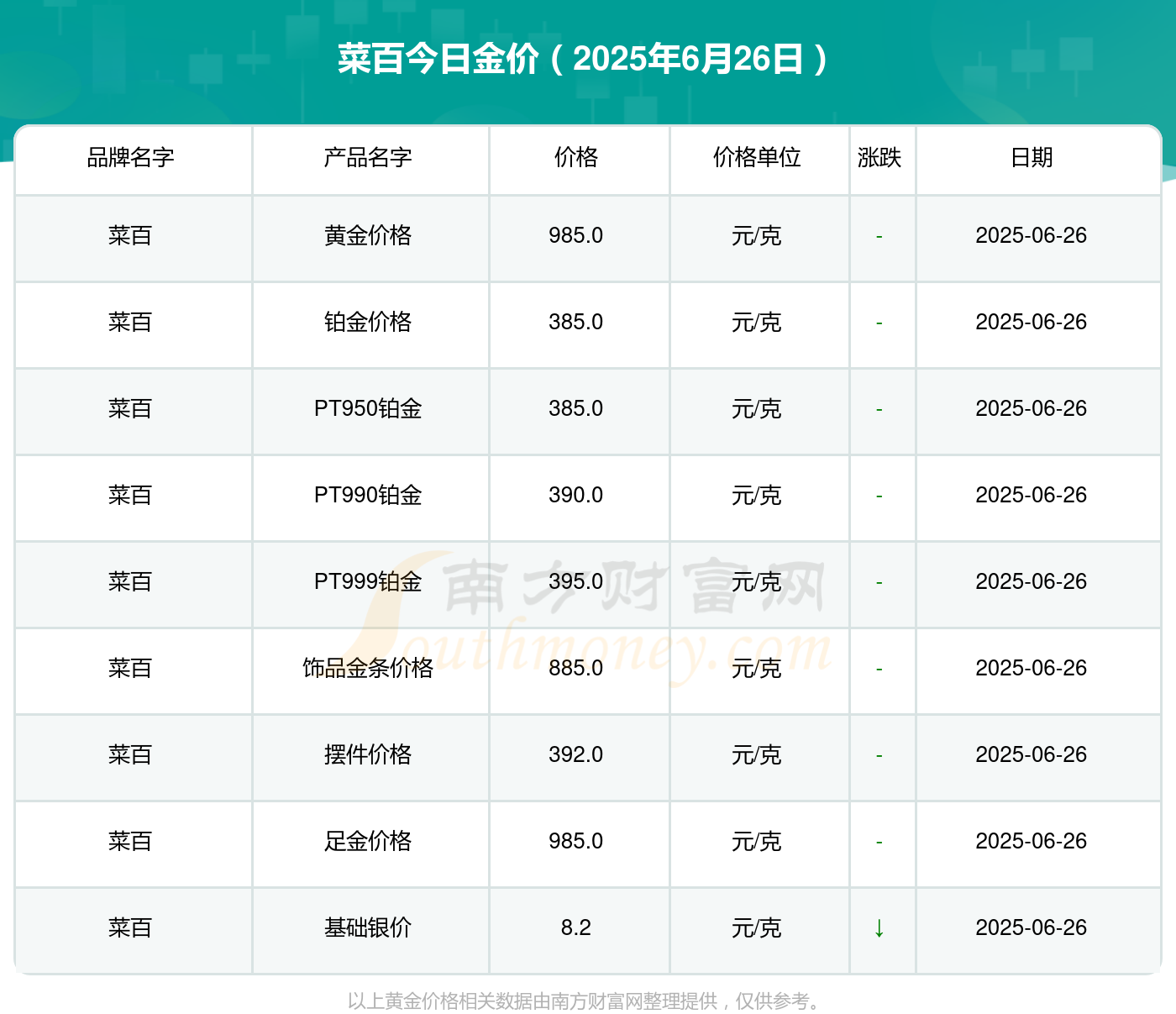Click the 元/克 unit in 黄金价格 row

click(757, 235)
